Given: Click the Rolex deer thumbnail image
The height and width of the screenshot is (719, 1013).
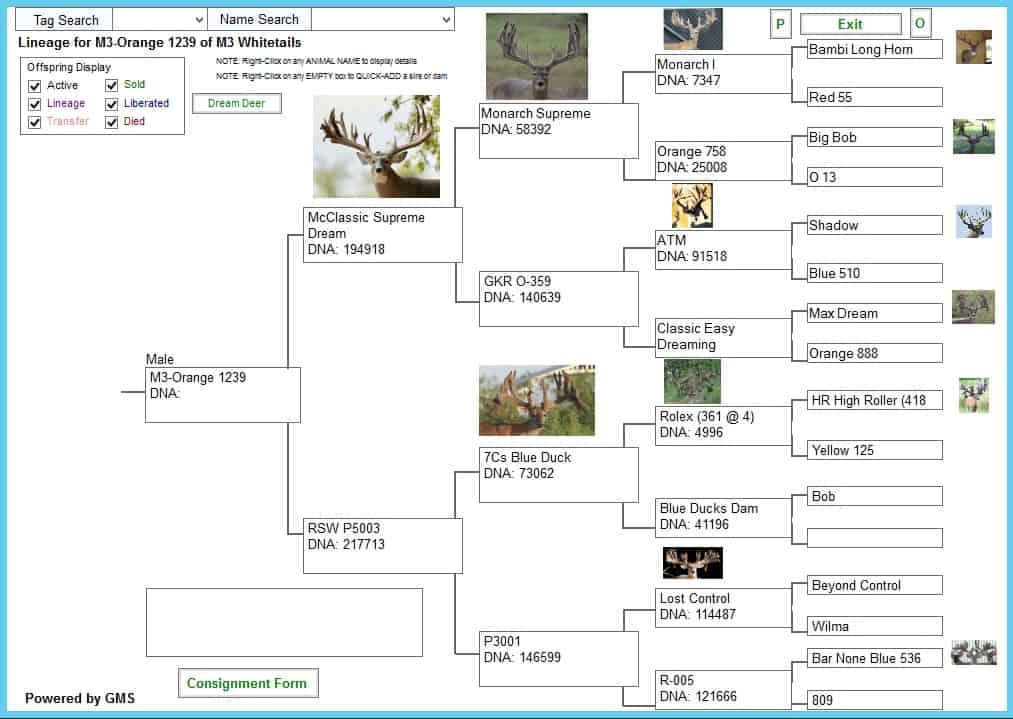Looking at the screenshot, I should (692, 381).
